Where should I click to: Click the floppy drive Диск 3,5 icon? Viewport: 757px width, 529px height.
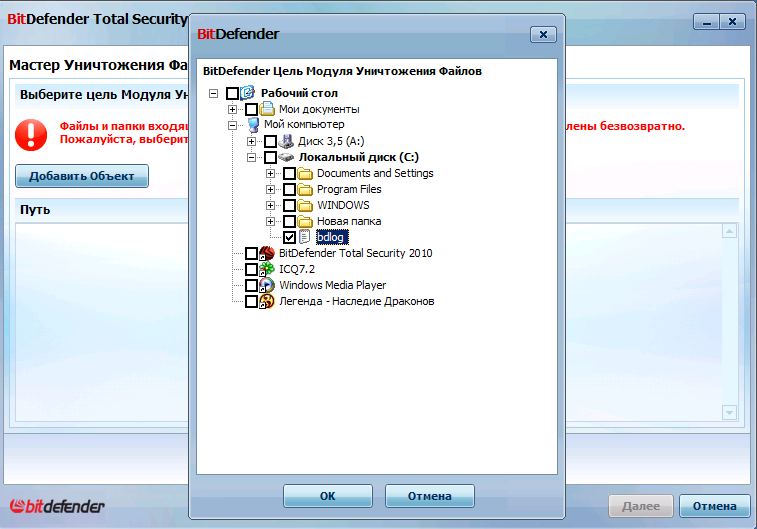[x=286, y=141]
